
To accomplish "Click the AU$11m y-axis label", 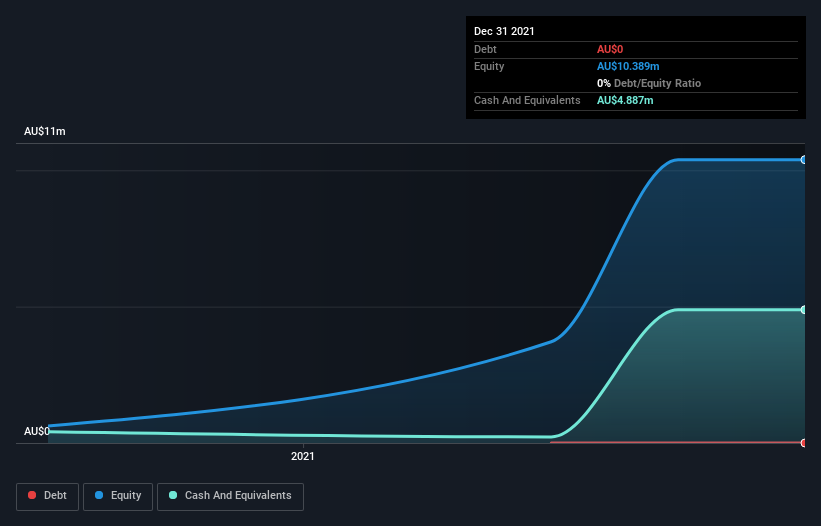I will (x=45, y=131).
